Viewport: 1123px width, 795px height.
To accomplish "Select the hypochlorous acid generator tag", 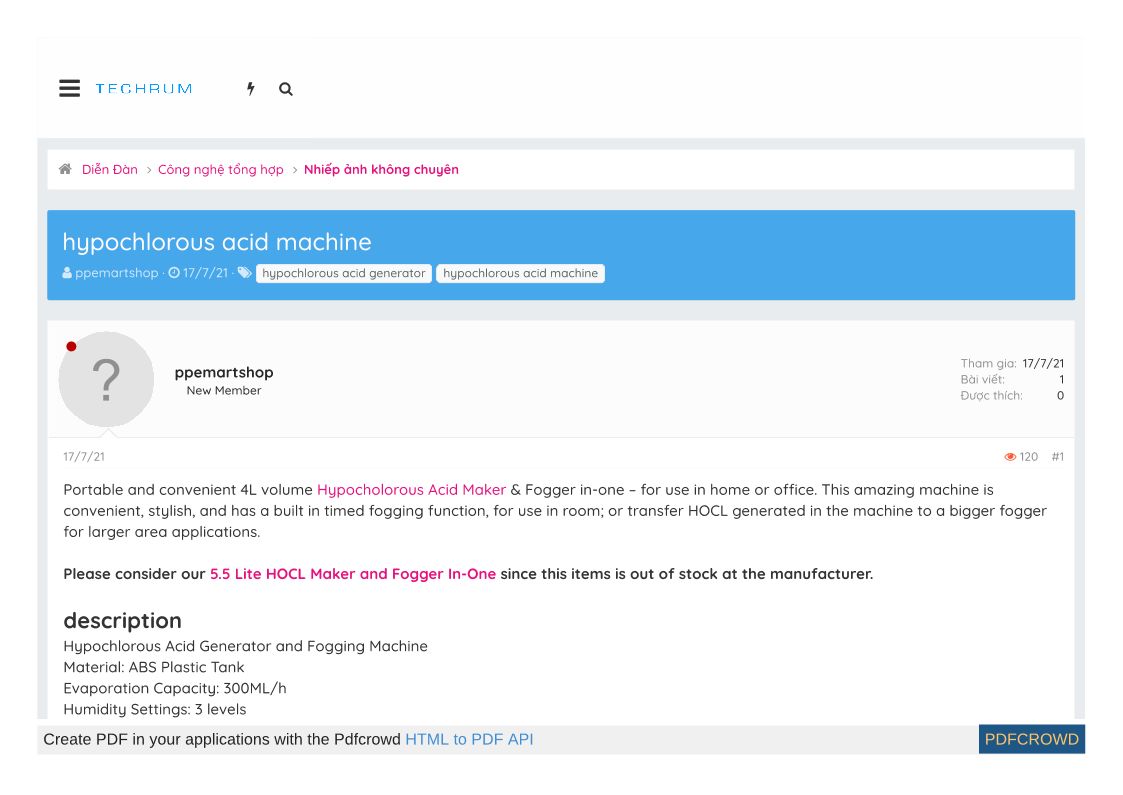I will pyautogui.click(x=344, y=273).
